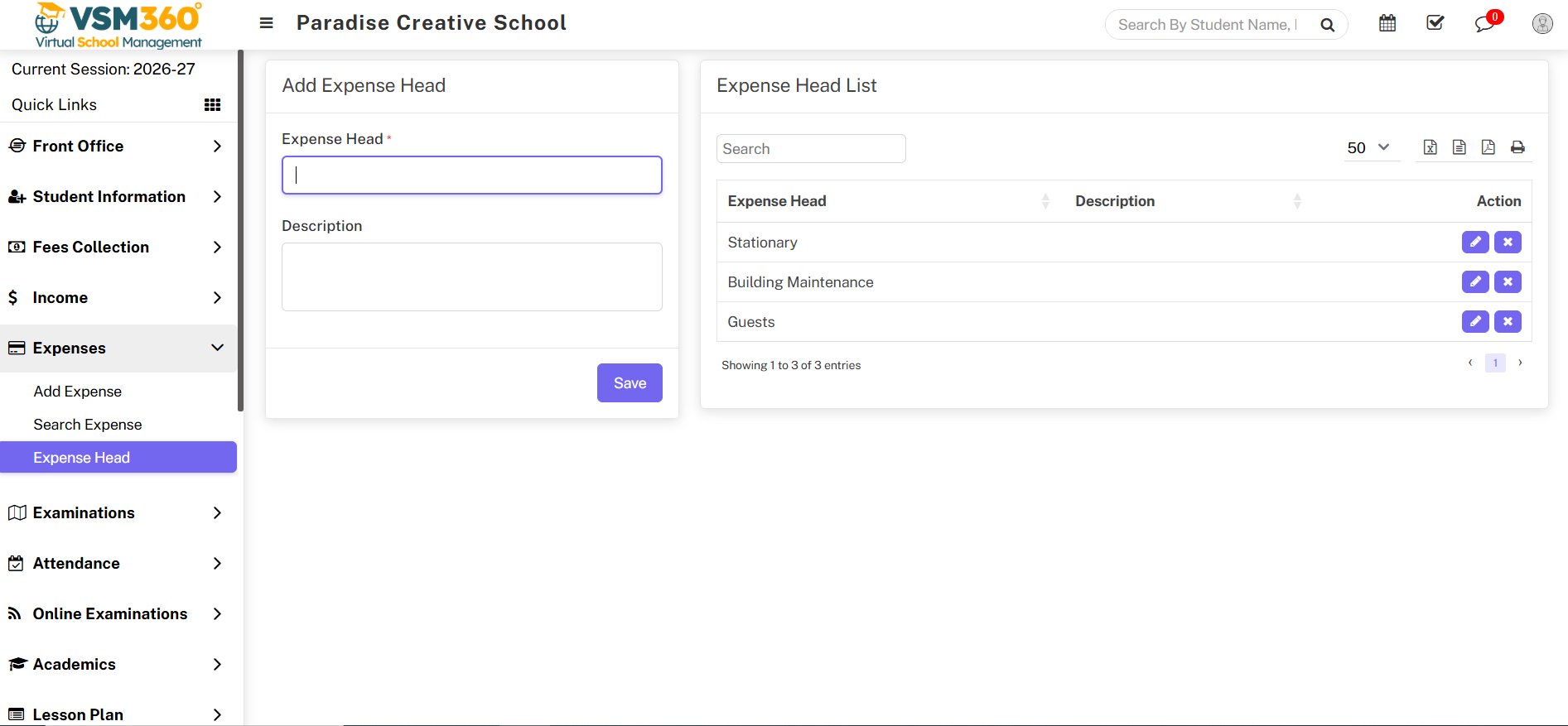Click the Save button
The height and width of the screenshot is (726, 1568).
[x=629, y=383]
